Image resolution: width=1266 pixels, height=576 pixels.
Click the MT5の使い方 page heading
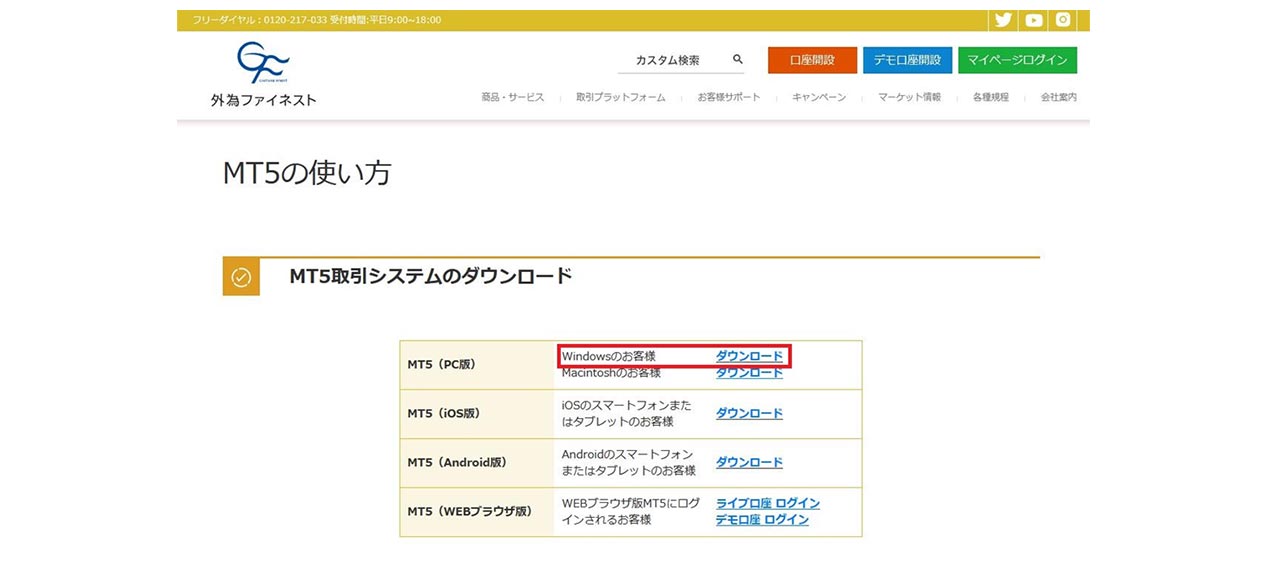click(x=307, y=173)
